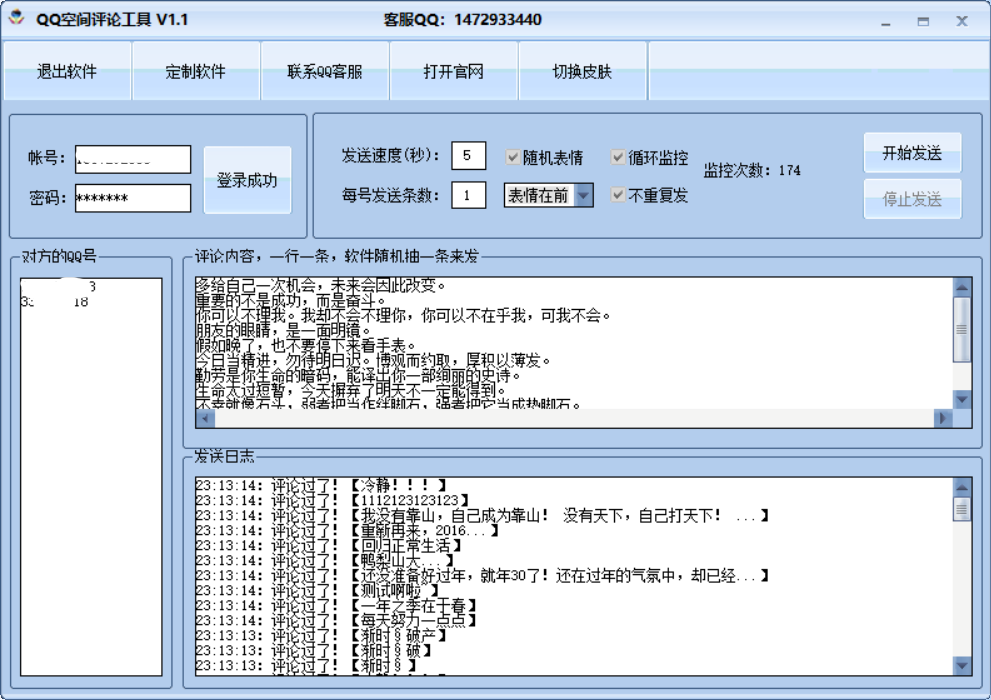
Task: Click the 发送日志 scrollbar thumb
Action: click(x=962, y=509)
